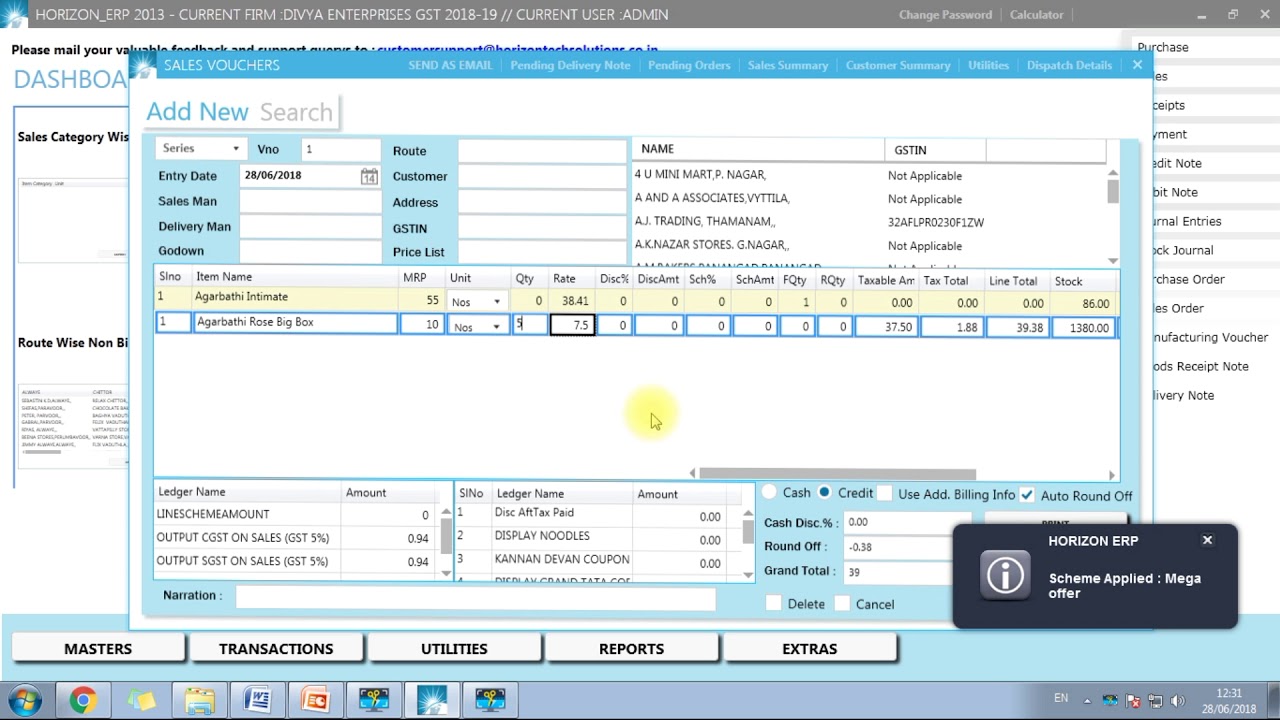Viewport: 1280px width, 720px height.
Task: Click the info icon in the notification
Action: click(1005, 575)
